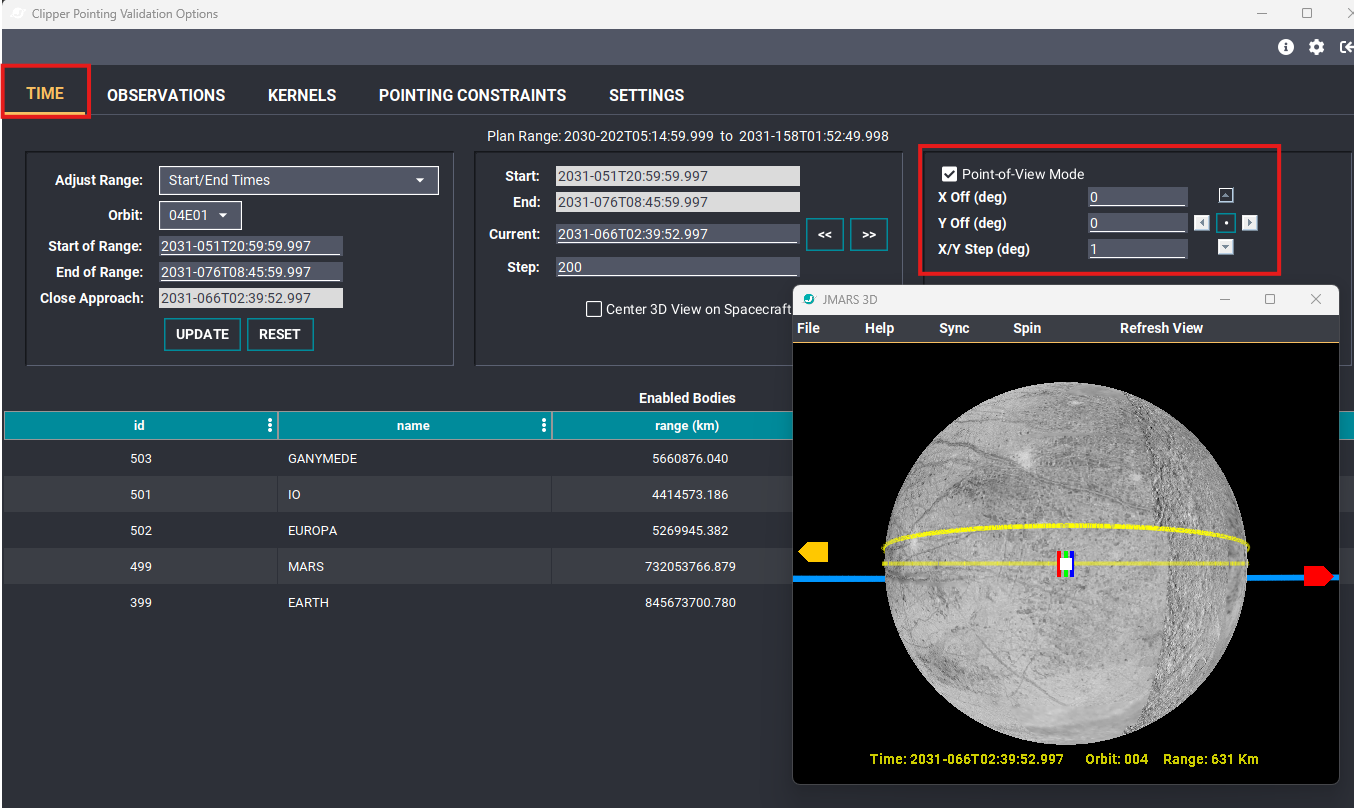This screenshot has width=1354, height=808.
Task: Open the info icon in the top bar
Action: coord(1286,47)
